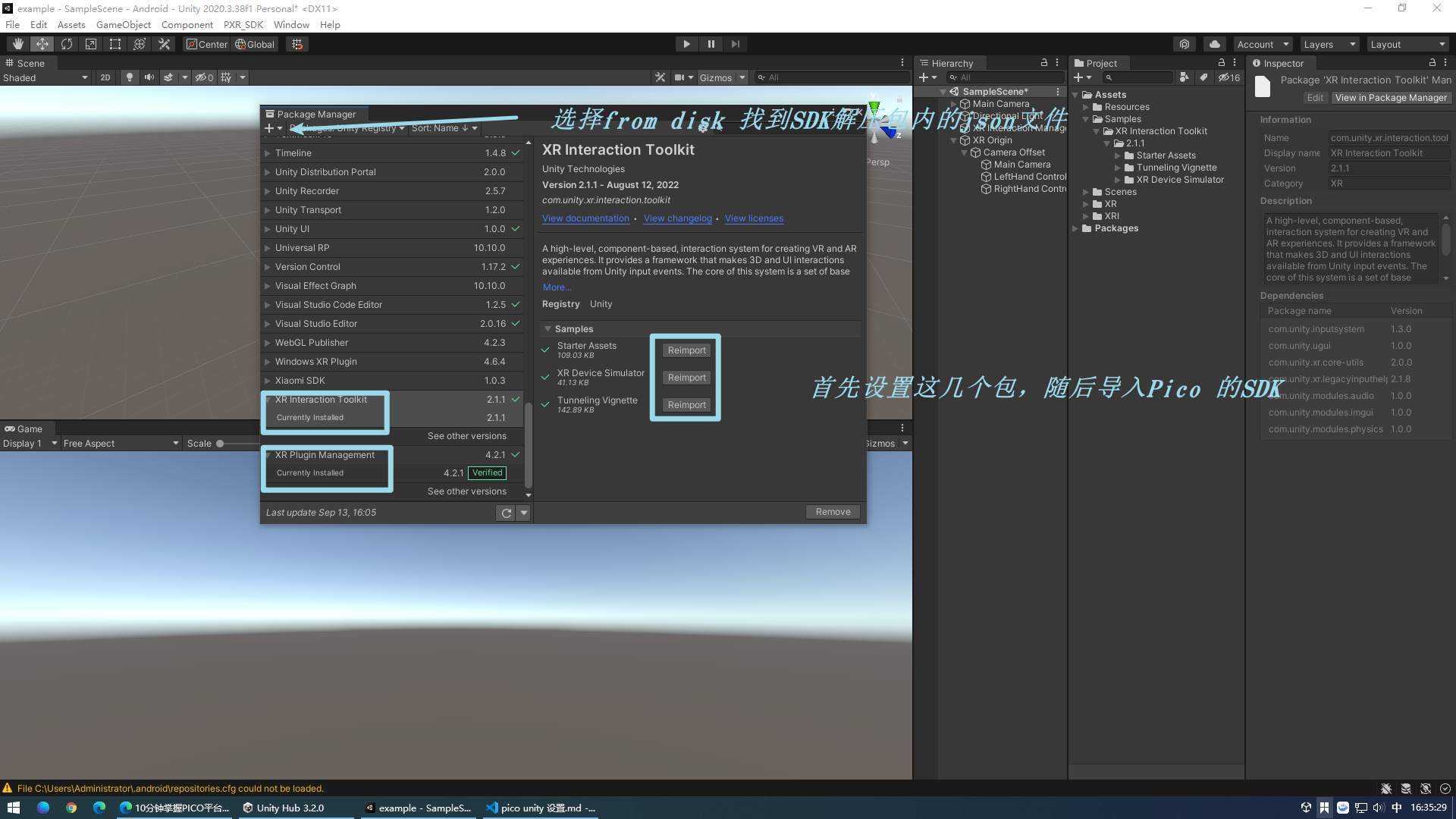Click View licenses link

click(x=754, y=218)
